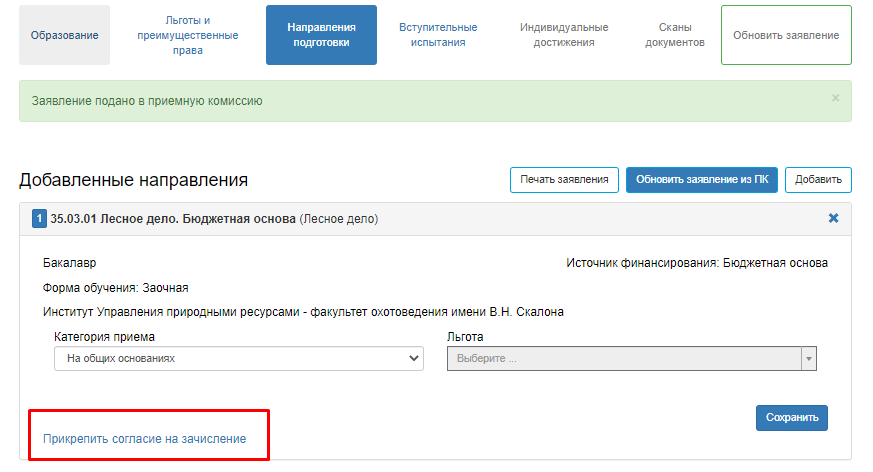Click the Добавить button
This screenshot has width=873, height=472.
[817, 180]
